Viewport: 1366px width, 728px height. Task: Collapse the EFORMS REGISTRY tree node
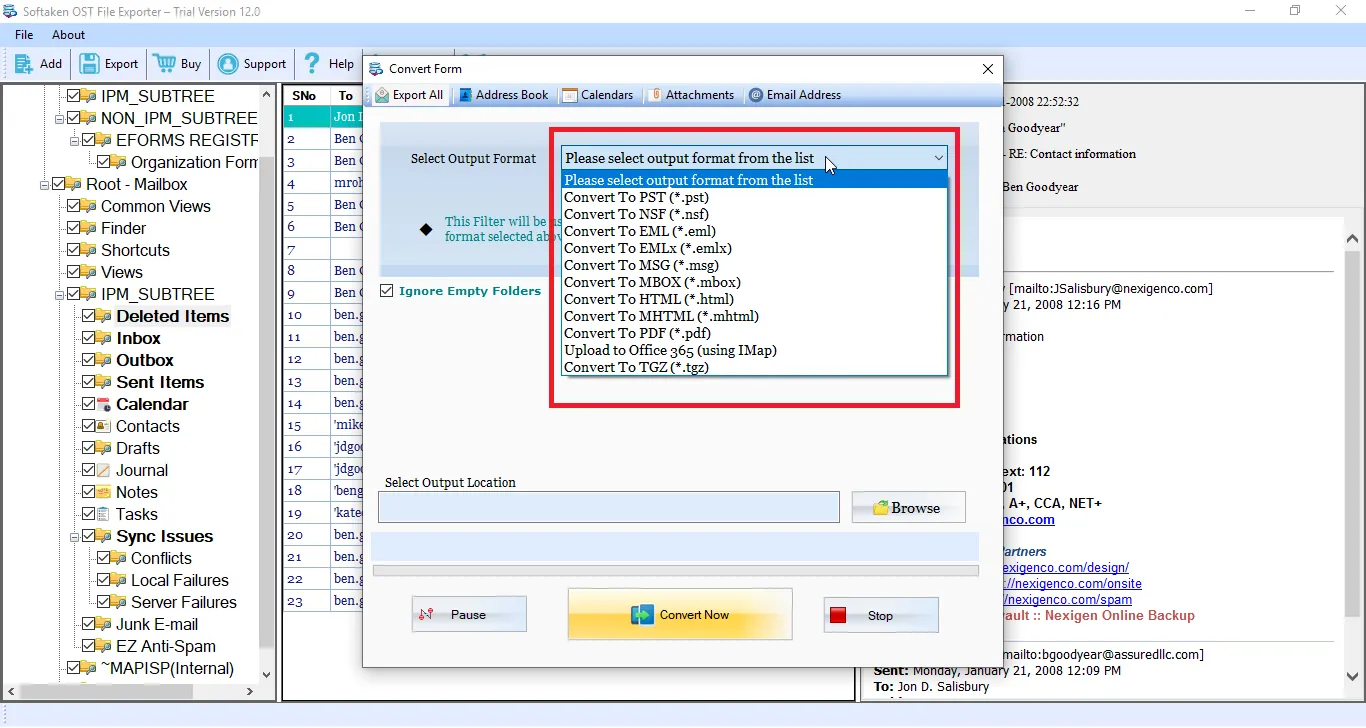pyautogui.click(x=75, y=140)
